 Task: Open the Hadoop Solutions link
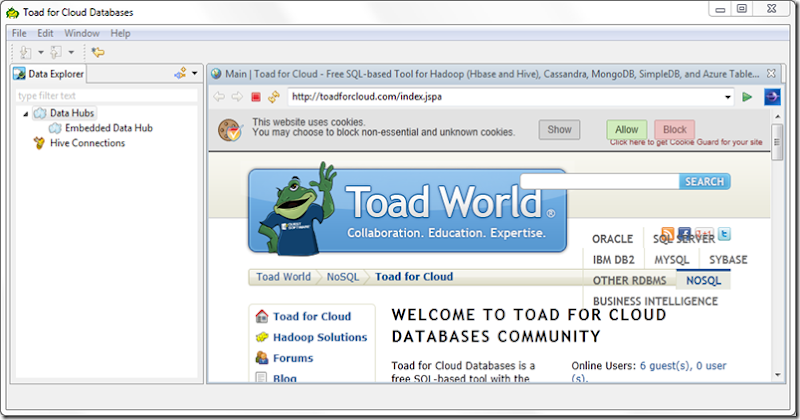click(x=320, y=337)
